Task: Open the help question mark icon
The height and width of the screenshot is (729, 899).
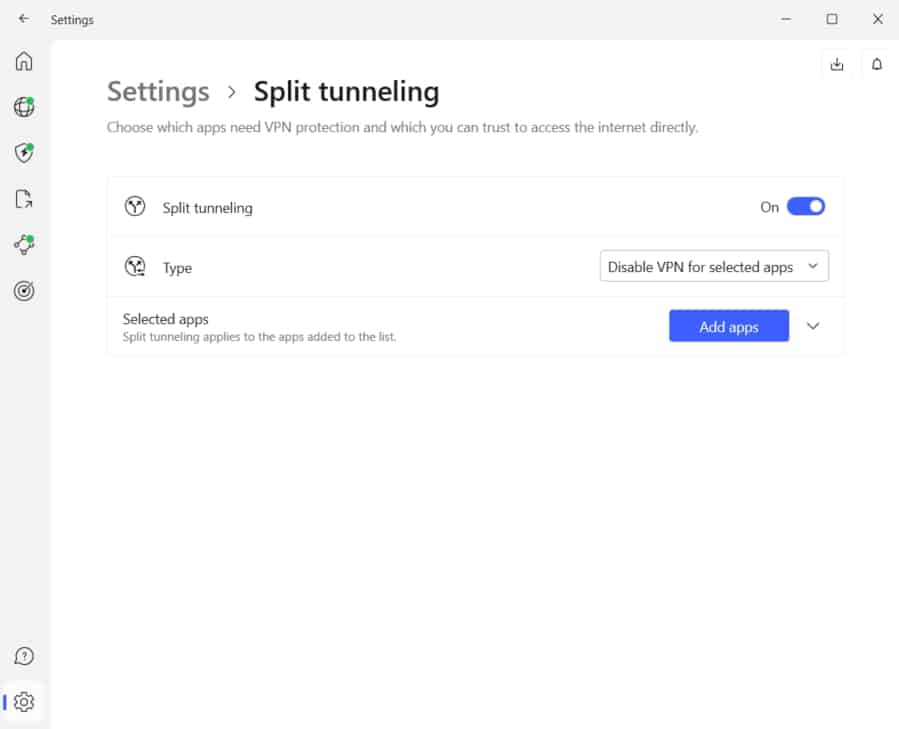Action: 24,656
